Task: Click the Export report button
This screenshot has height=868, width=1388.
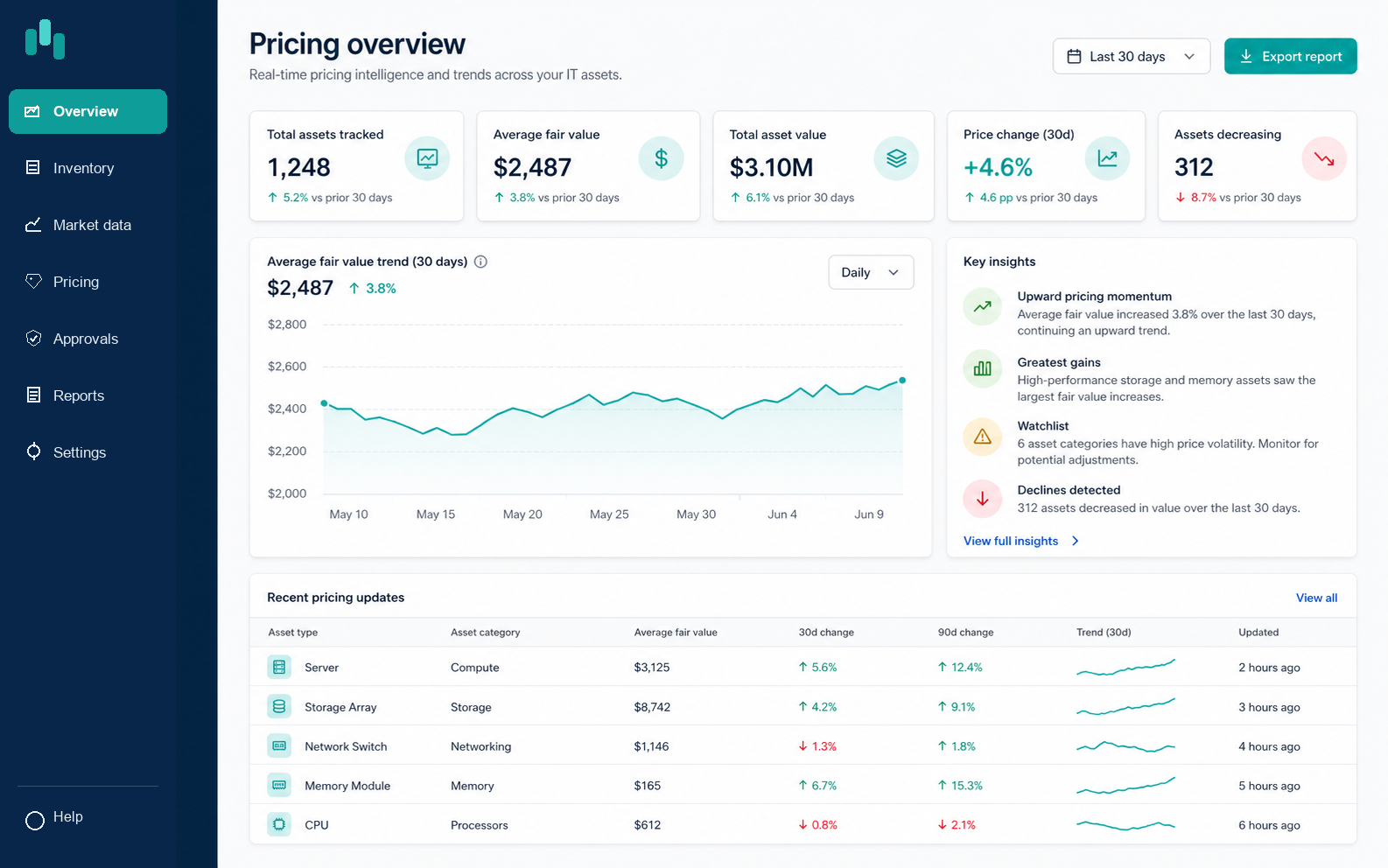Action: click(x=1290, y=56)
